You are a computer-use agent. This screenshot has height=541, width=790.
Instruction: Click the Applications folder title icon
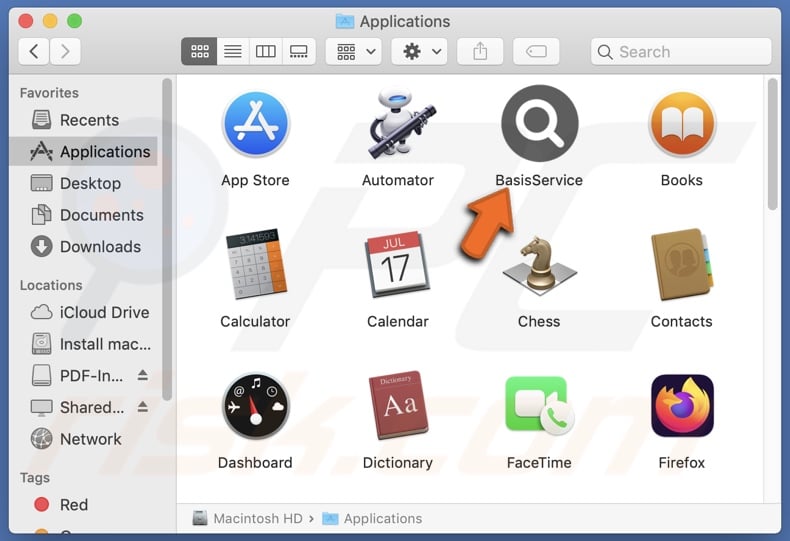point(345,21)
